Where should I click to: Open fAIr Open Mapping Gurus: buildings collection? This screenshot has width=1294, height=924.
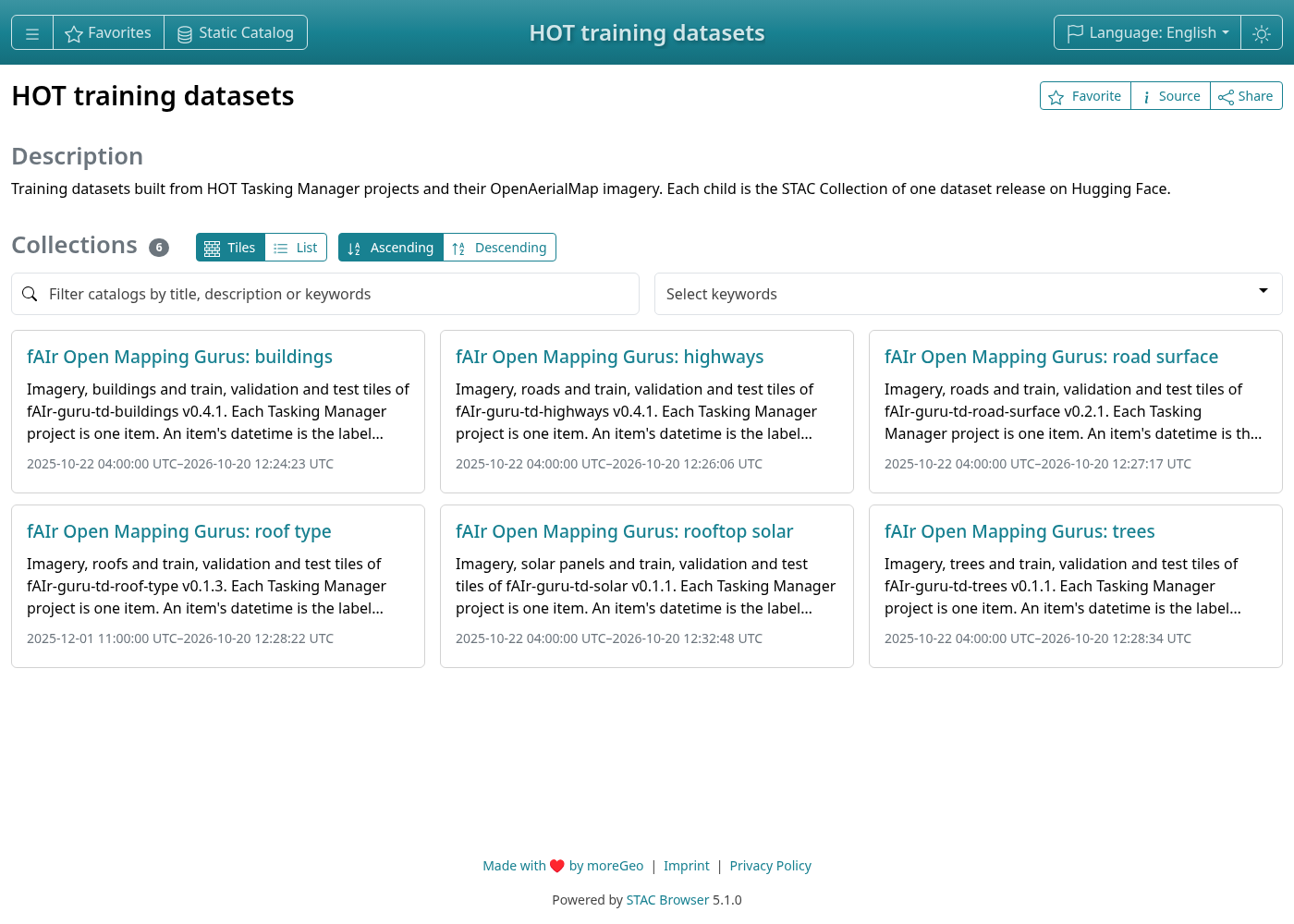point(179,357)
